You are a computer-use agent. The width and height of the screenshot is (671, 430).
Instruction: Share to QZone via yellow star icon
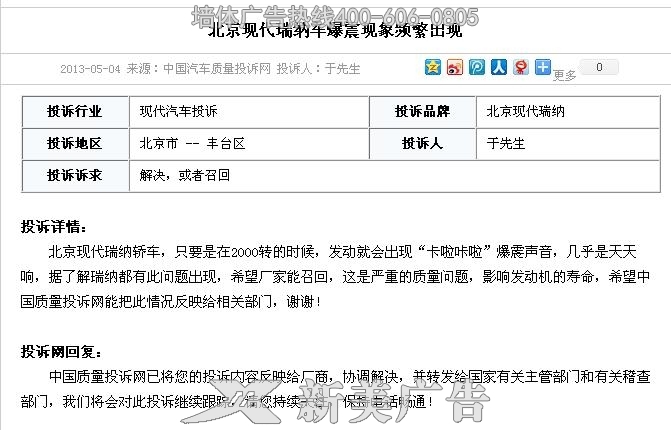pos(433,67)
